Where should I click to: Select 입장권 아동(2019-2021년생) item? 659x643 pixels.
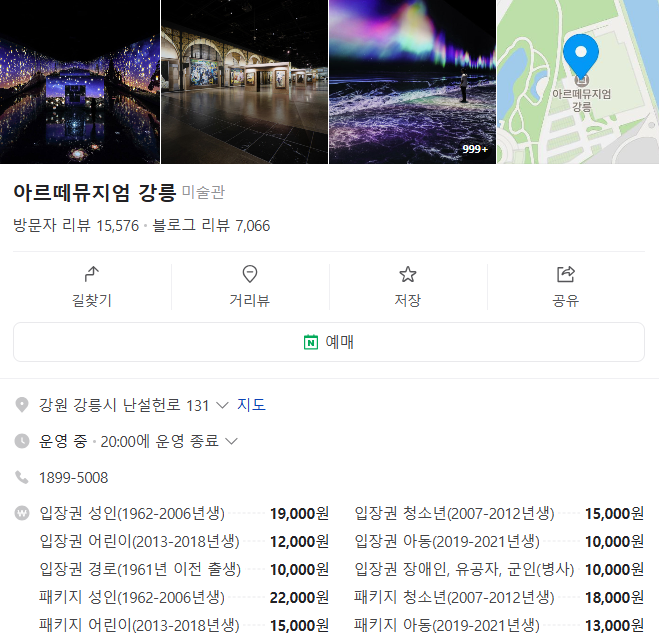pyautogui.click(x=447, y=541)
